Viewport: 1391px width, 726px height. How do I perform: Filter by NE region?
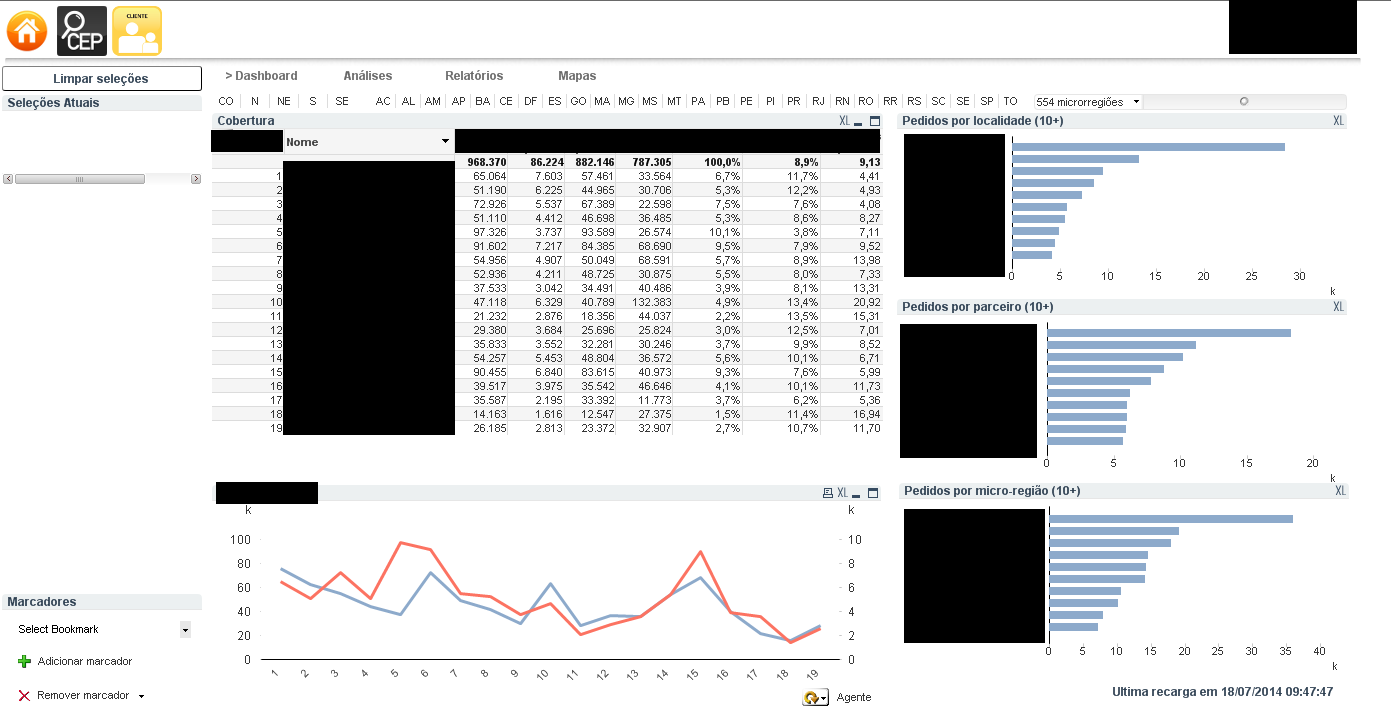(x=284, y=102)
